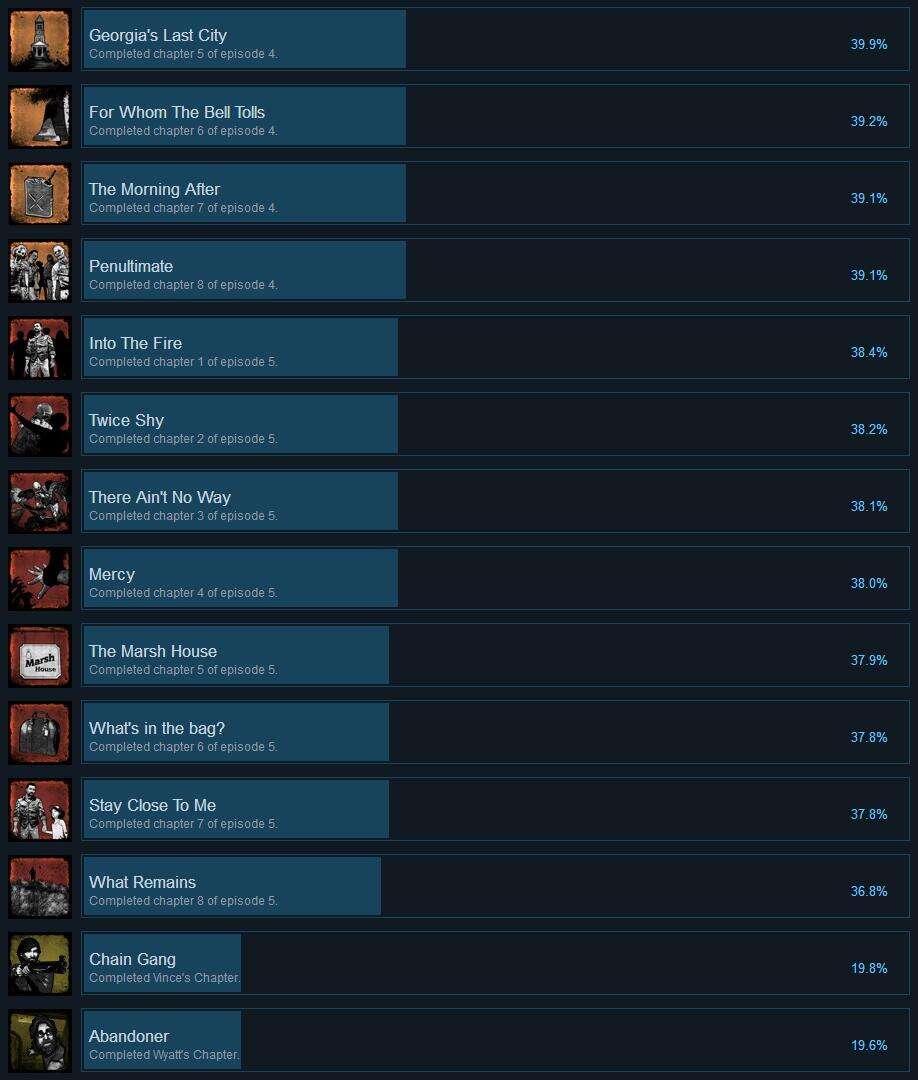Click the What Remains achievement thumbnail
The height and width of the screenshot is (1080, 918).
click(x=40, y=887)
